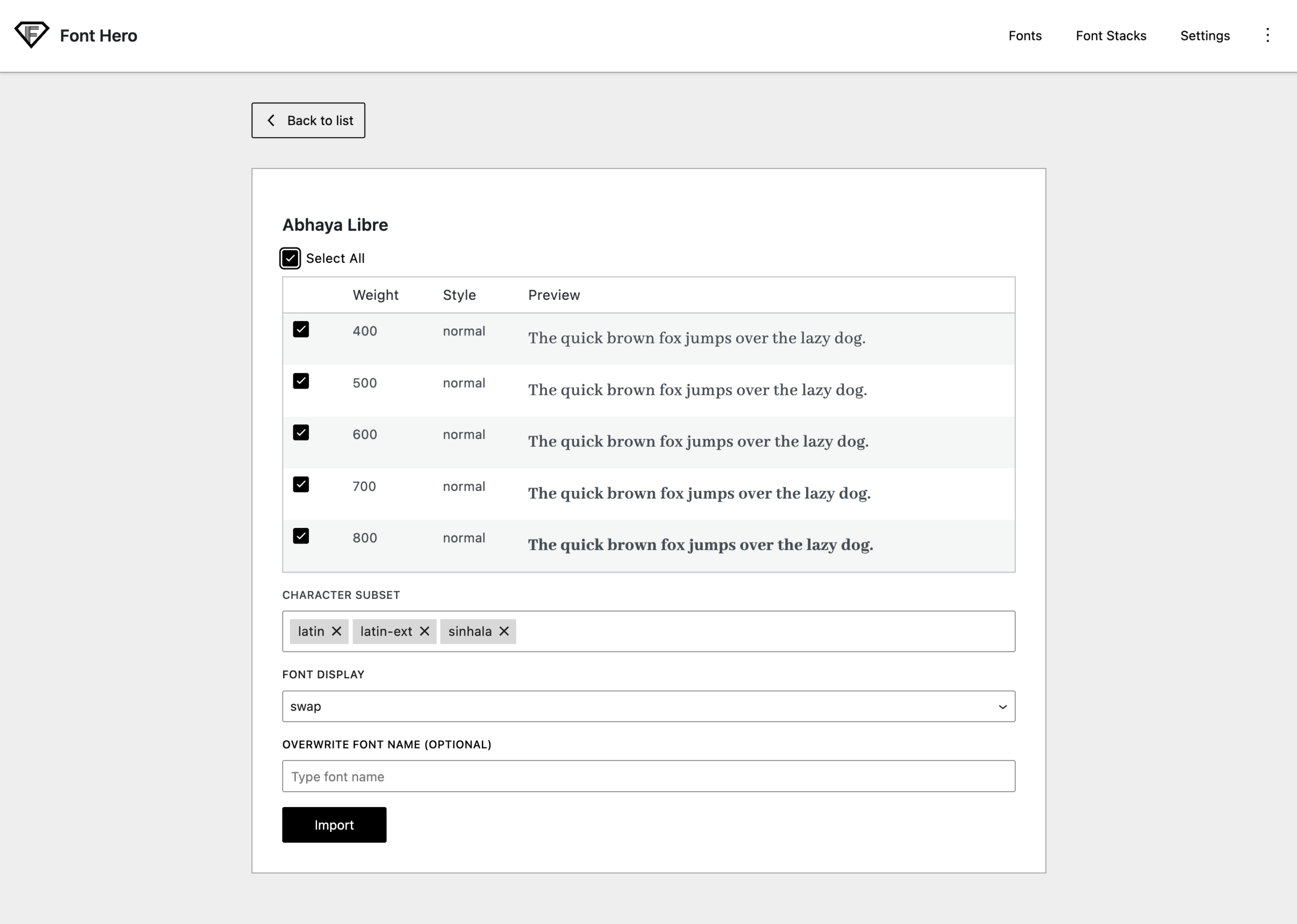Open the three-dot more options menu
The image size is (1297, 924).
tap(1267, 35)
